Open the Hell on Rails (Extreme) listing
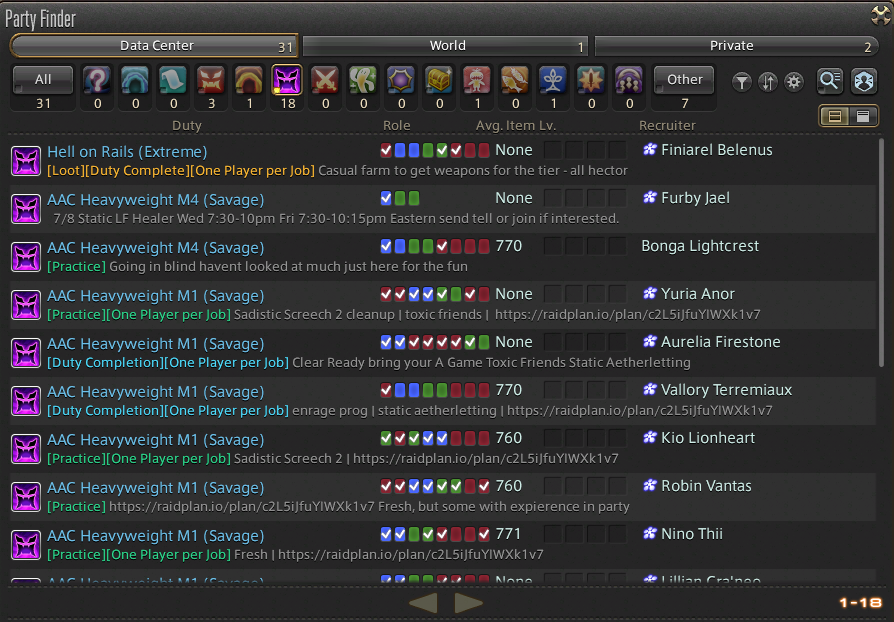Image resolution: width=894 pixels, height=622 pixels. pyautogui.click(x=442, y=160)
